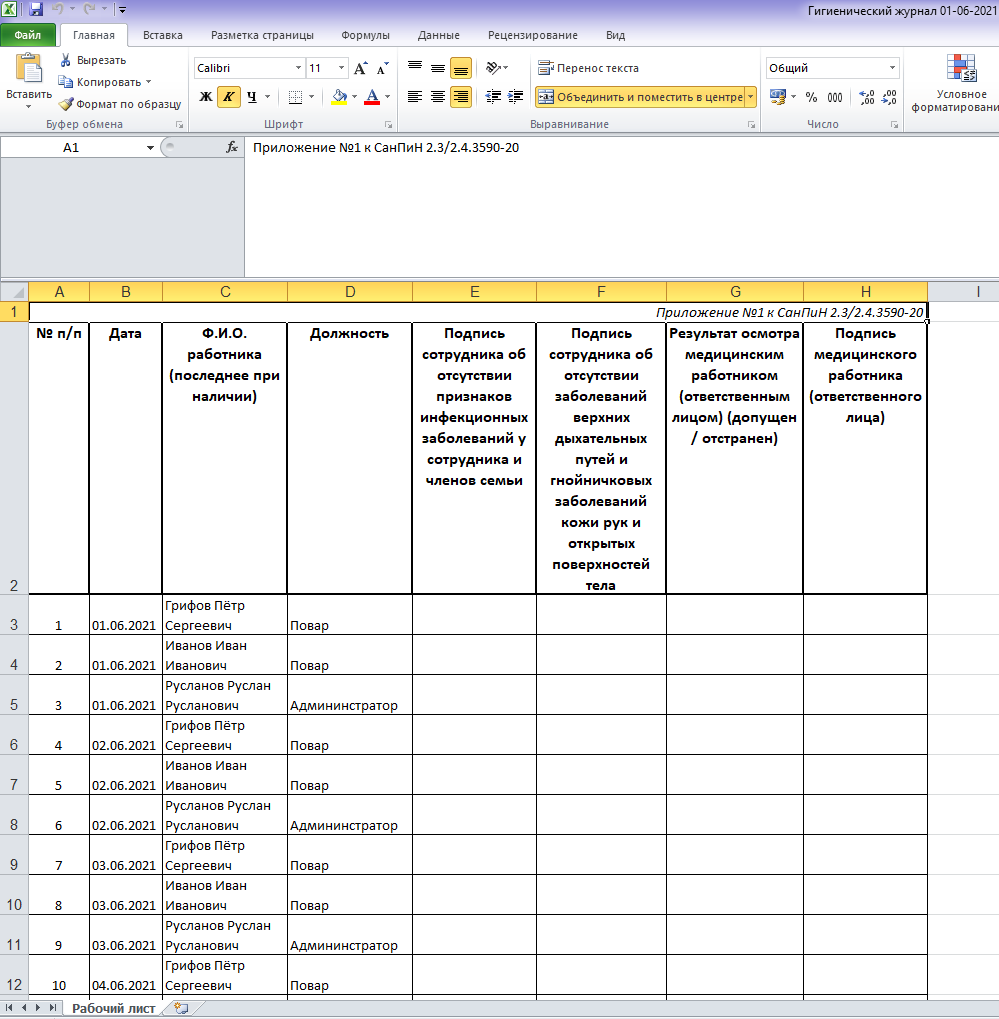
Task: Click the cell borders icon
Action: coord(295,97)
